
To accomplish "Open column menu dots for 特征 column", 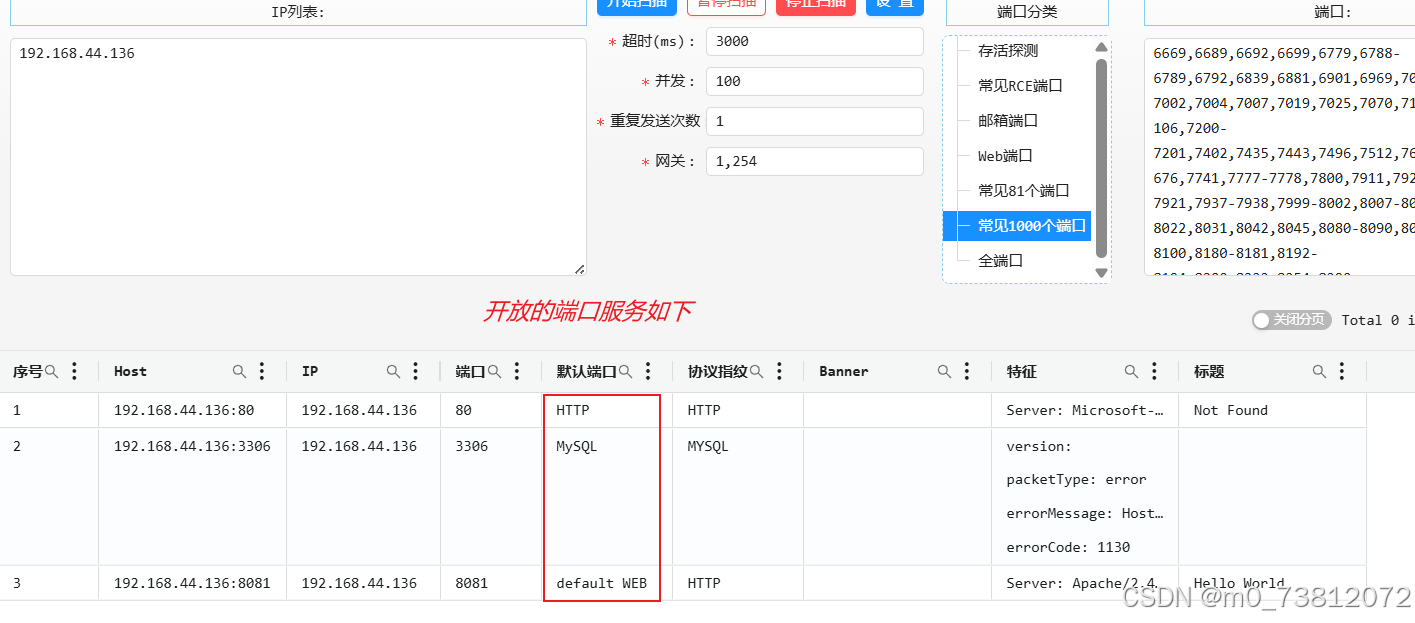I will click(1154, 371).
